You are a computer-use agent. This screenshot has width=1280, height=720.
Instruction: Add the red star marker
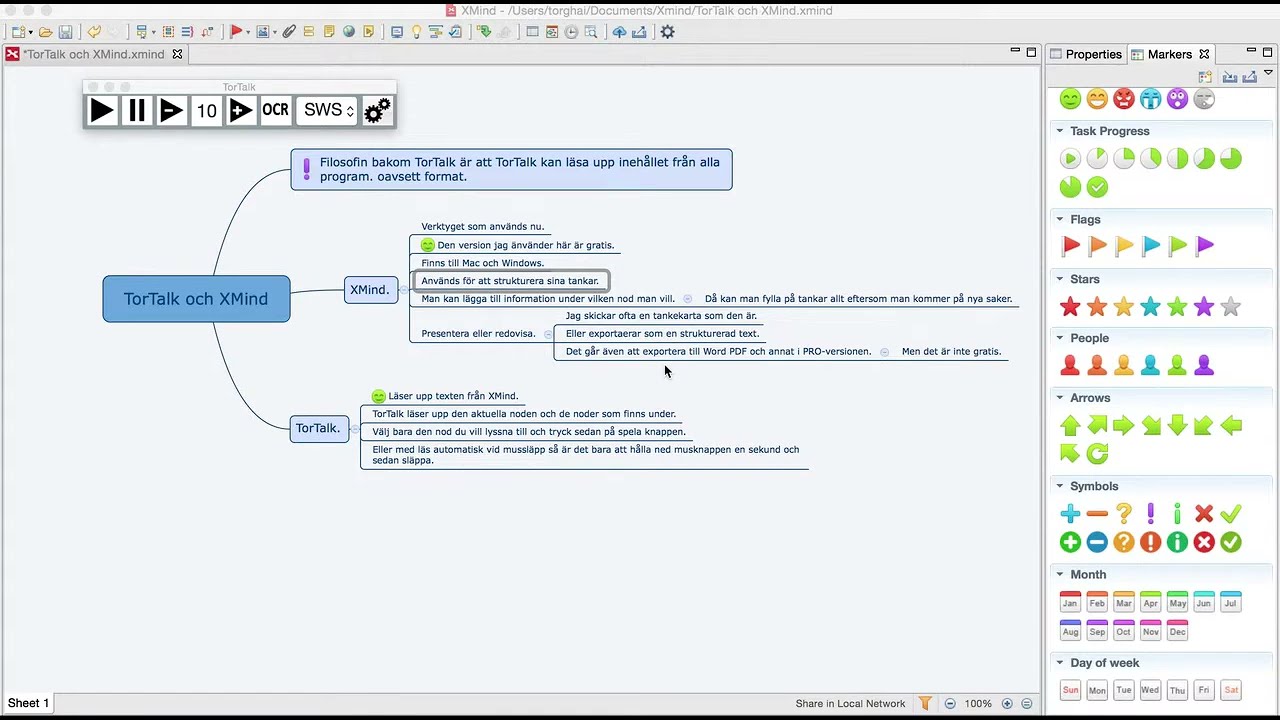point(1070,307)
